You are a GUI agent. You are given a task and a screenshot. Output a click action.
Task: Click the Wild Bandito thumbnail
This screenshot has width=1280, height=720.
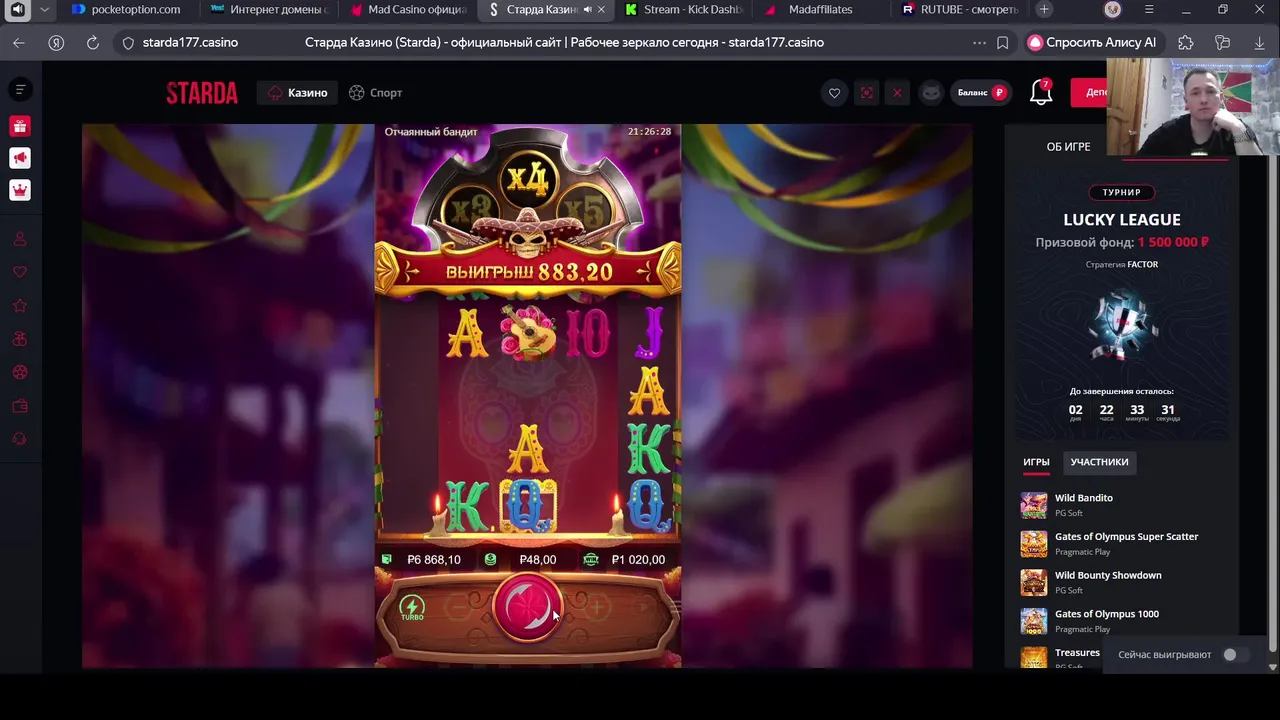pyautogui.click(x=1034, y=505)
